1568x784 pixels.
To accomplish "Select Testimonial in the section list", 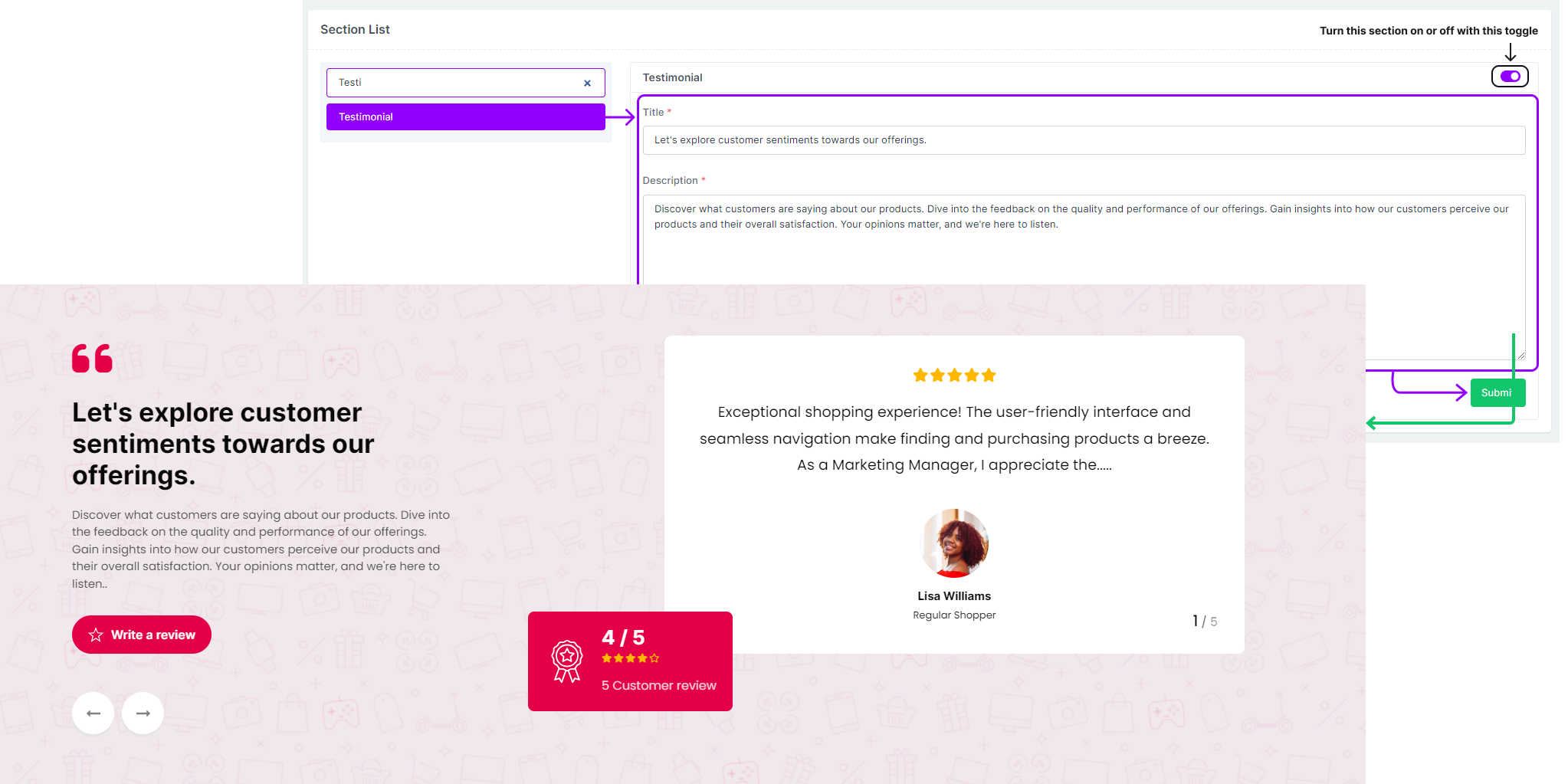I will pyautogui.click(x=465, y=117).
